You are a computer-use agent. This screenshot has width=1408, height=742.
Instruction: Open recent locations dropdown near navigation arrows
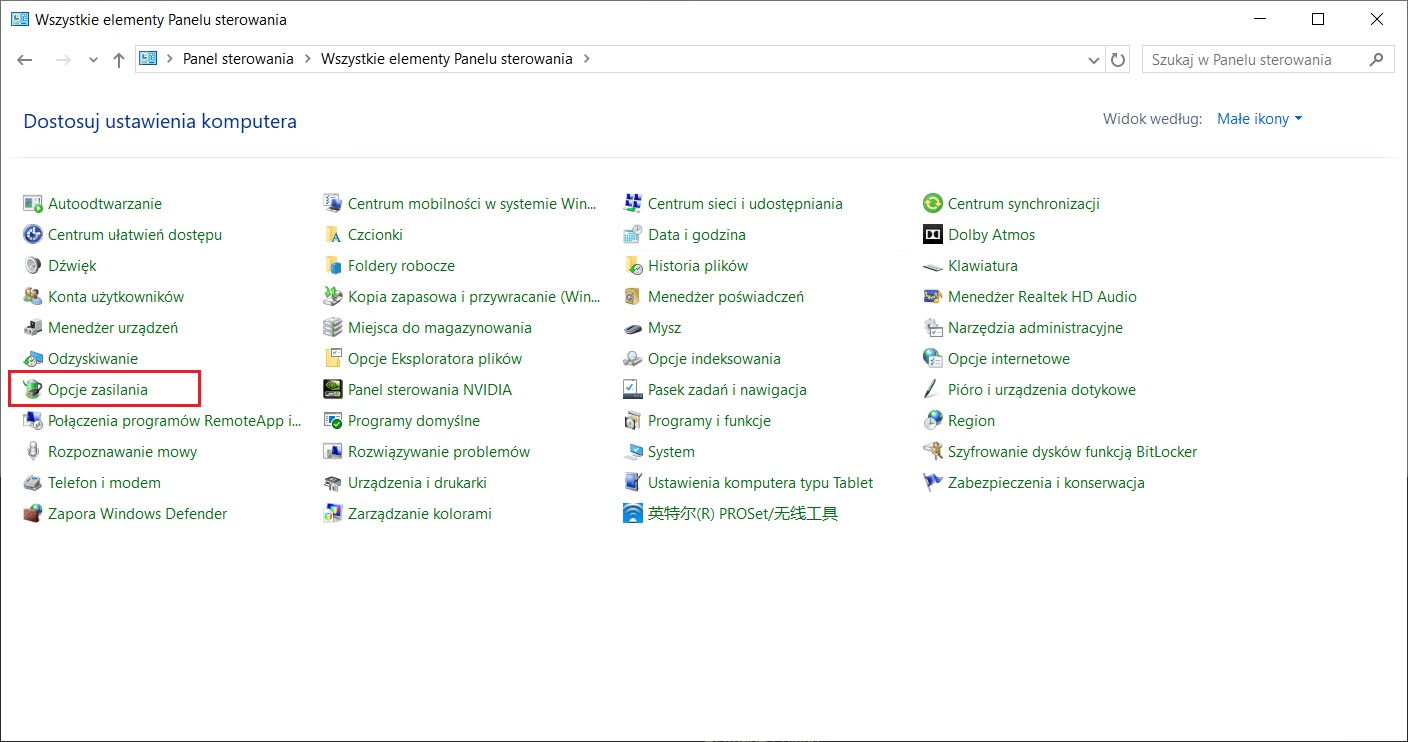[x=93, y=60]
